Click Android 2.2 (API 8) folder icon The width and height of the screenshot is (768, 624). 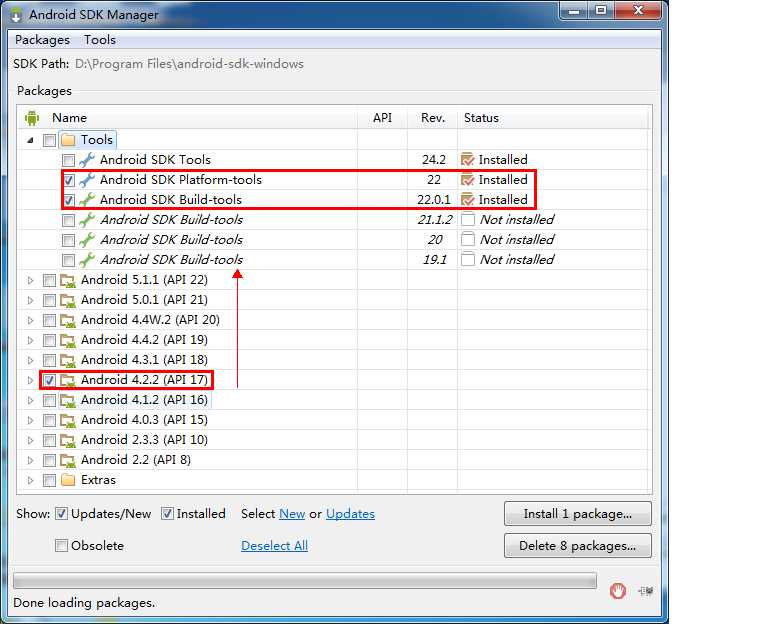click(68, 461)
